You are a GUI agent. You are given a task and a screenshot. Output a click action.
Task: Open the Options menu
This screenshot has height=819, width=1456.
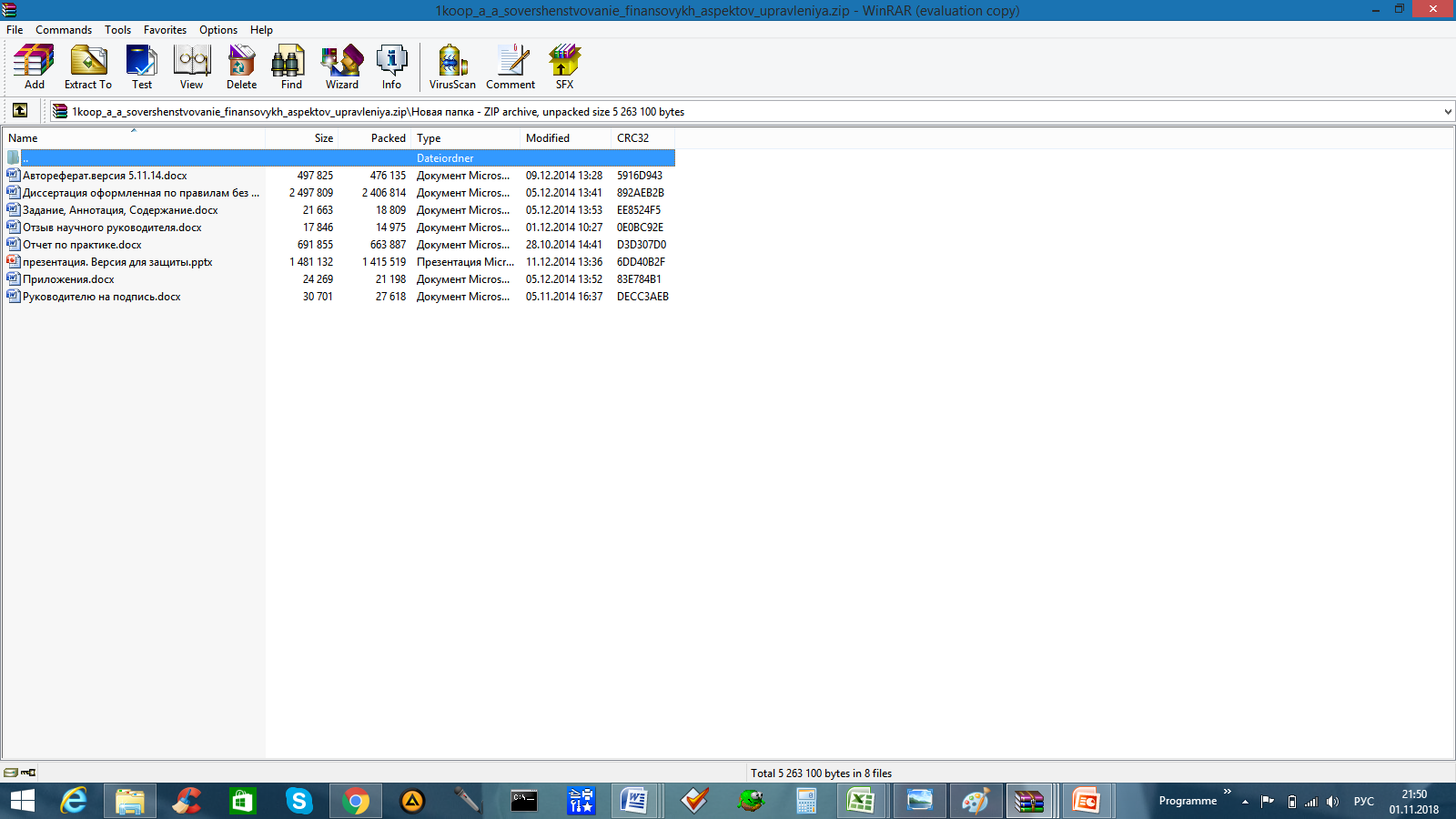218,30
